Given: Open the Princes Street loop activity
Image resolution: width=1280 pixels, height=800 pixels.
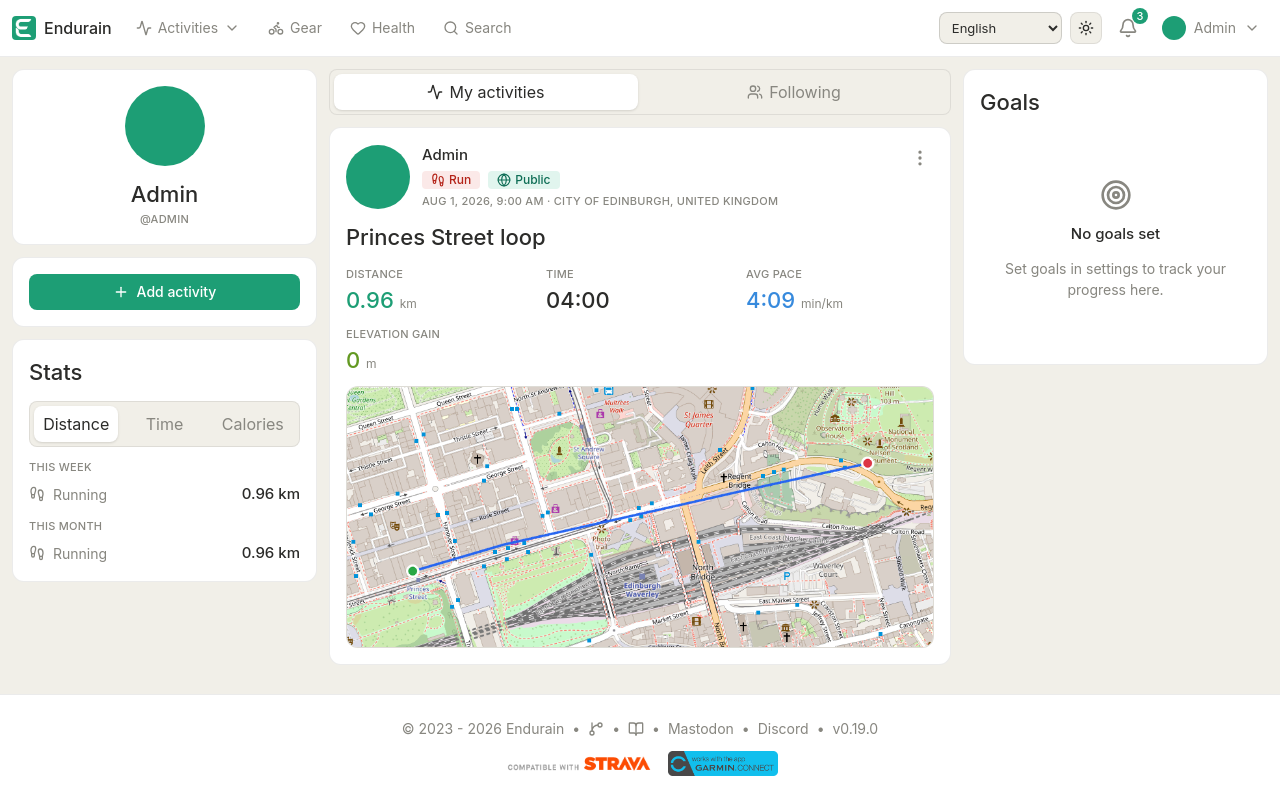Looking at the screenshot, I should pos(446,237).
